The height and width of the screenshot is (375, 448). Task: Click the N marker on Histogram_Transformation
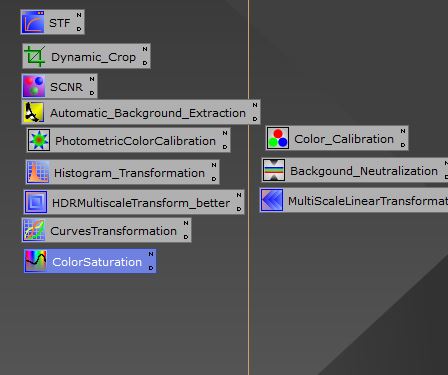214,165
